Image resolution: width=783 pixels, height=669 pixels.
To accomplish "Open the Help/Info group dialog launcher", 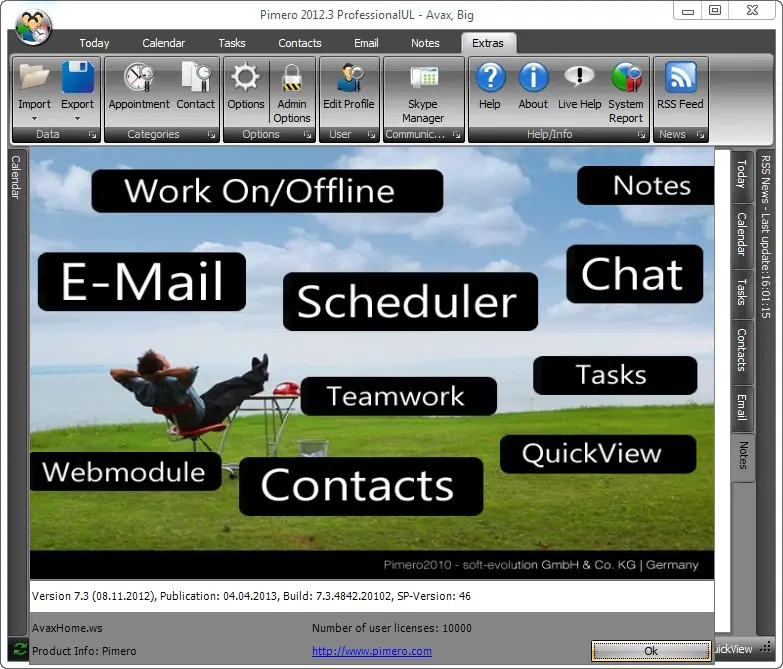I will coord(641,135).
